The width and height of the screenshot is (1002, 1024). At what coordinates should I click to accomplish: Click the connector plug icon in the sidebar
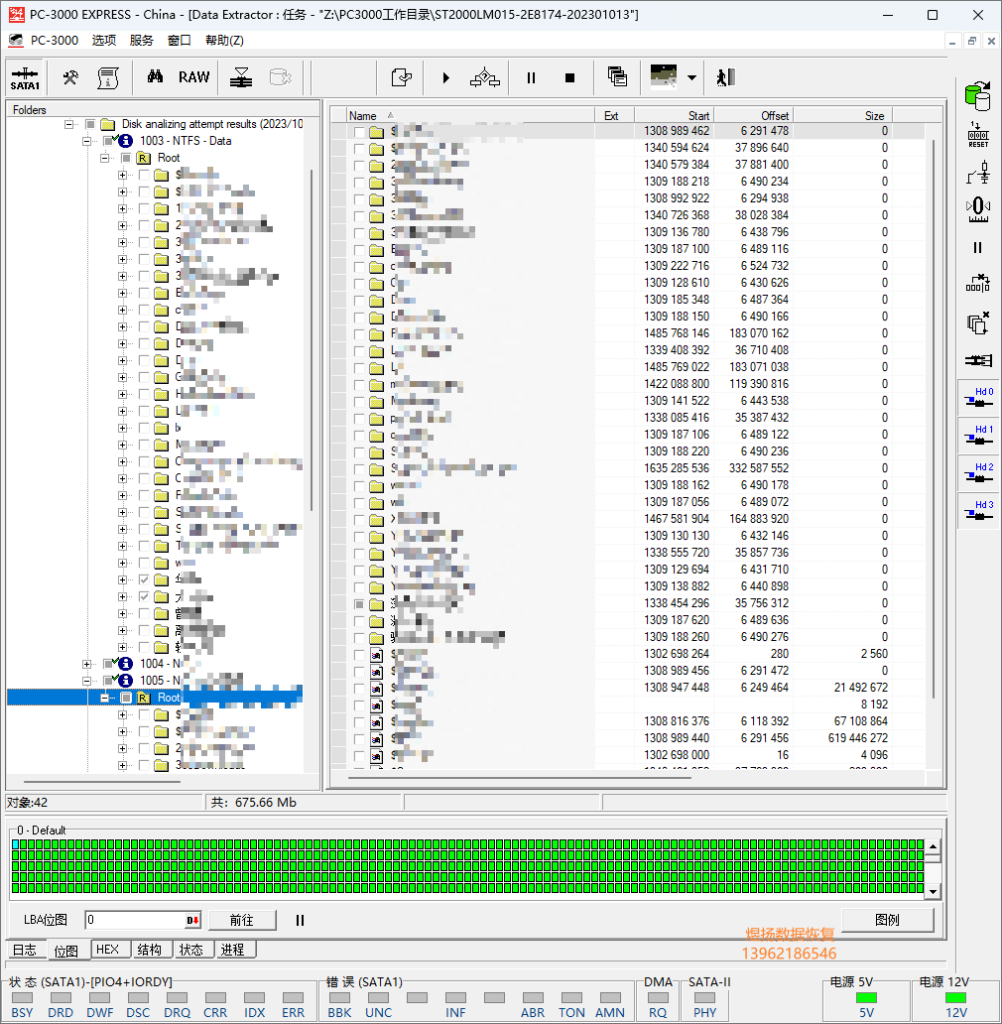(978, 360)
